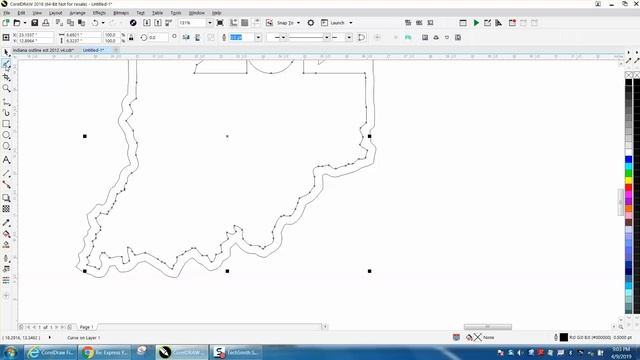The image size is (640, 360).
Task: Select the Crop tool
Action: click(6, 77)
